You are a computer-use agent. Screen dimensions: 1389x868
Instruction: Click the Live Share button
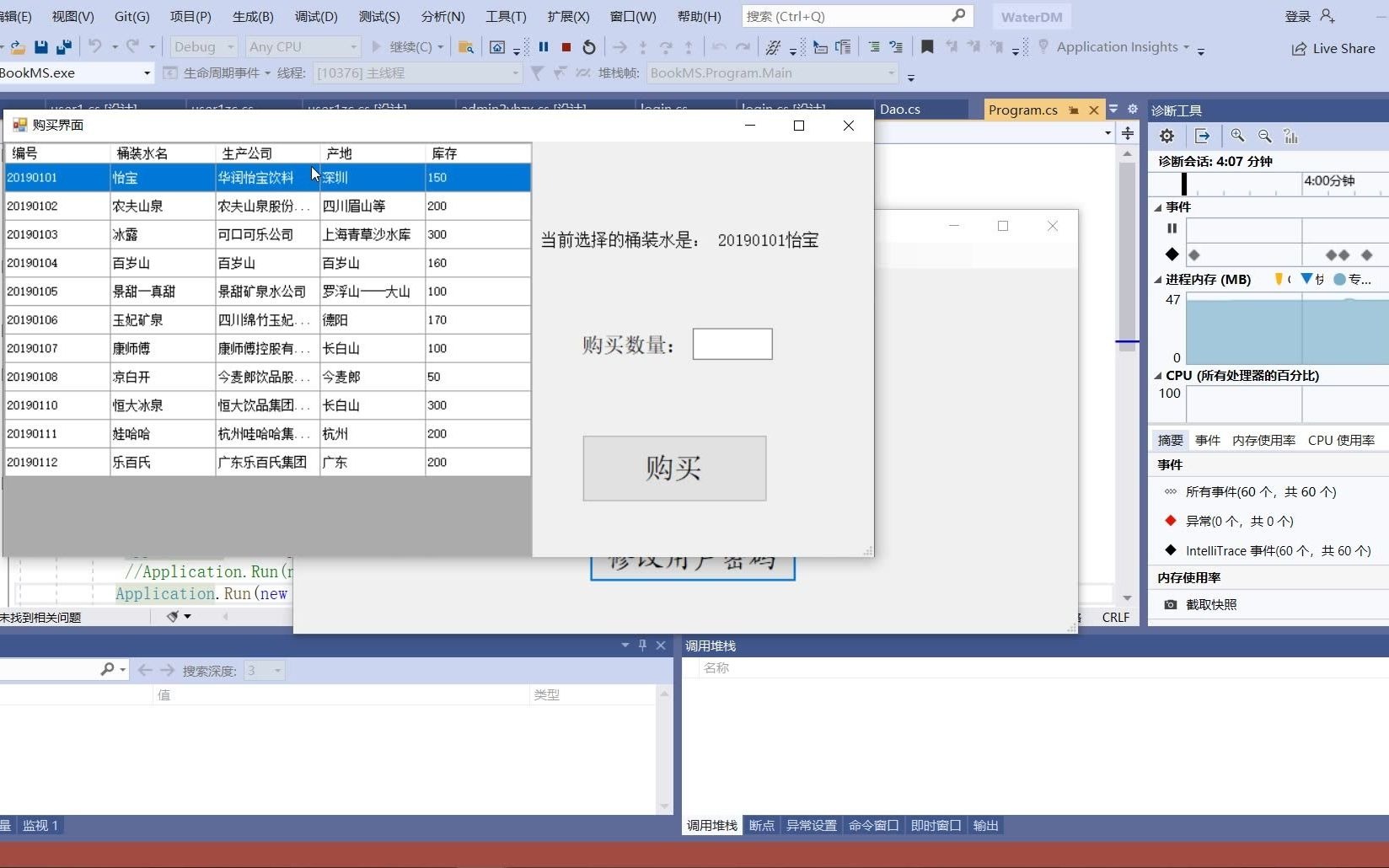[1333, 49]
